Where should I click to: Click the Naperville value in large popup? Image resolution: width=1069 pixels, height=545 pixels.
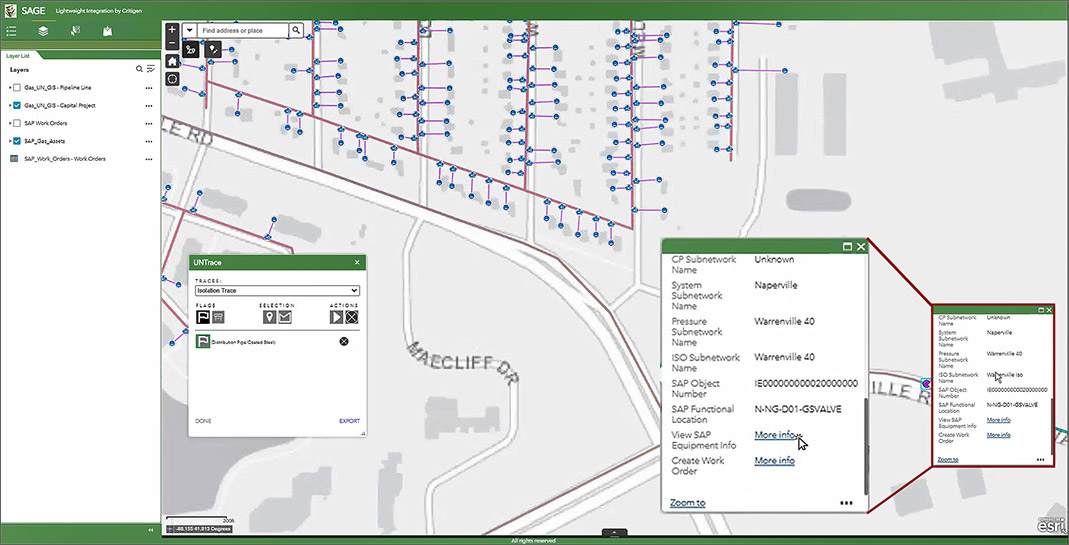(x=776, y=285)
